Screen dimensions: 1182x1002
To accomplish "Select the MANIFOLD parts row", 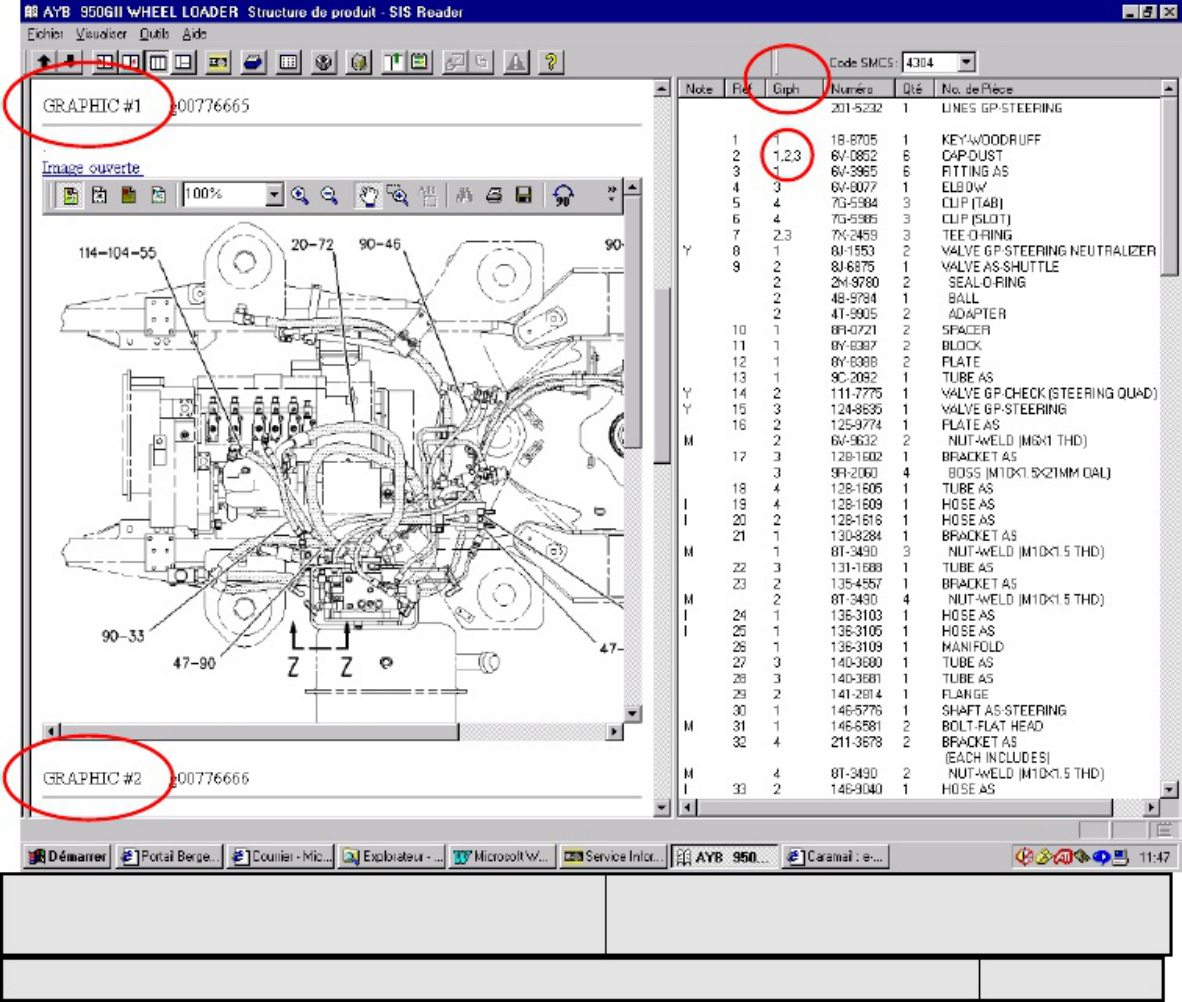I will (919, 646).
